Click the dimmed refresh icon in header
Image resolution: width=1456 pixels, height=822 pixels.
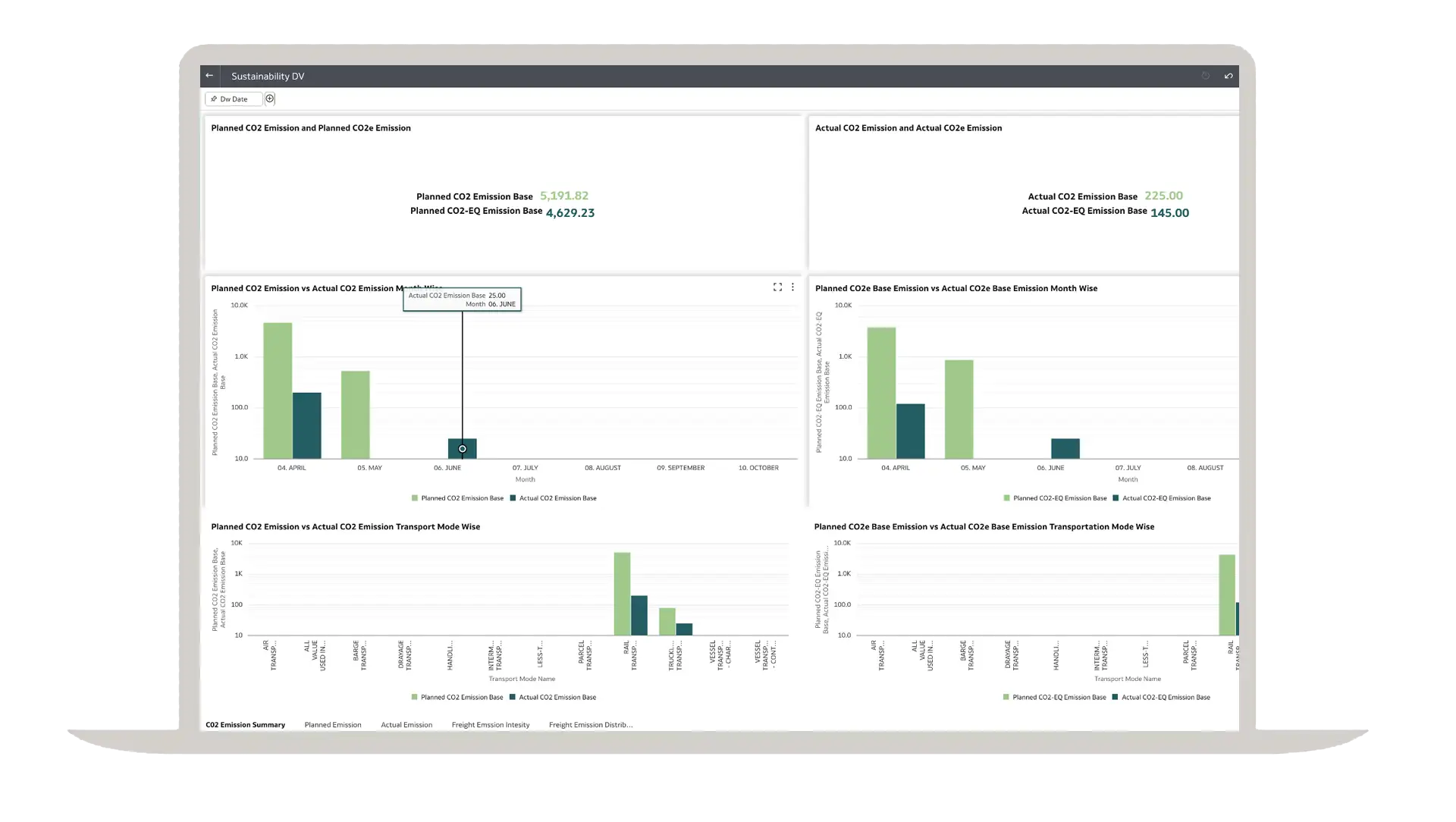coord(1205,76)
